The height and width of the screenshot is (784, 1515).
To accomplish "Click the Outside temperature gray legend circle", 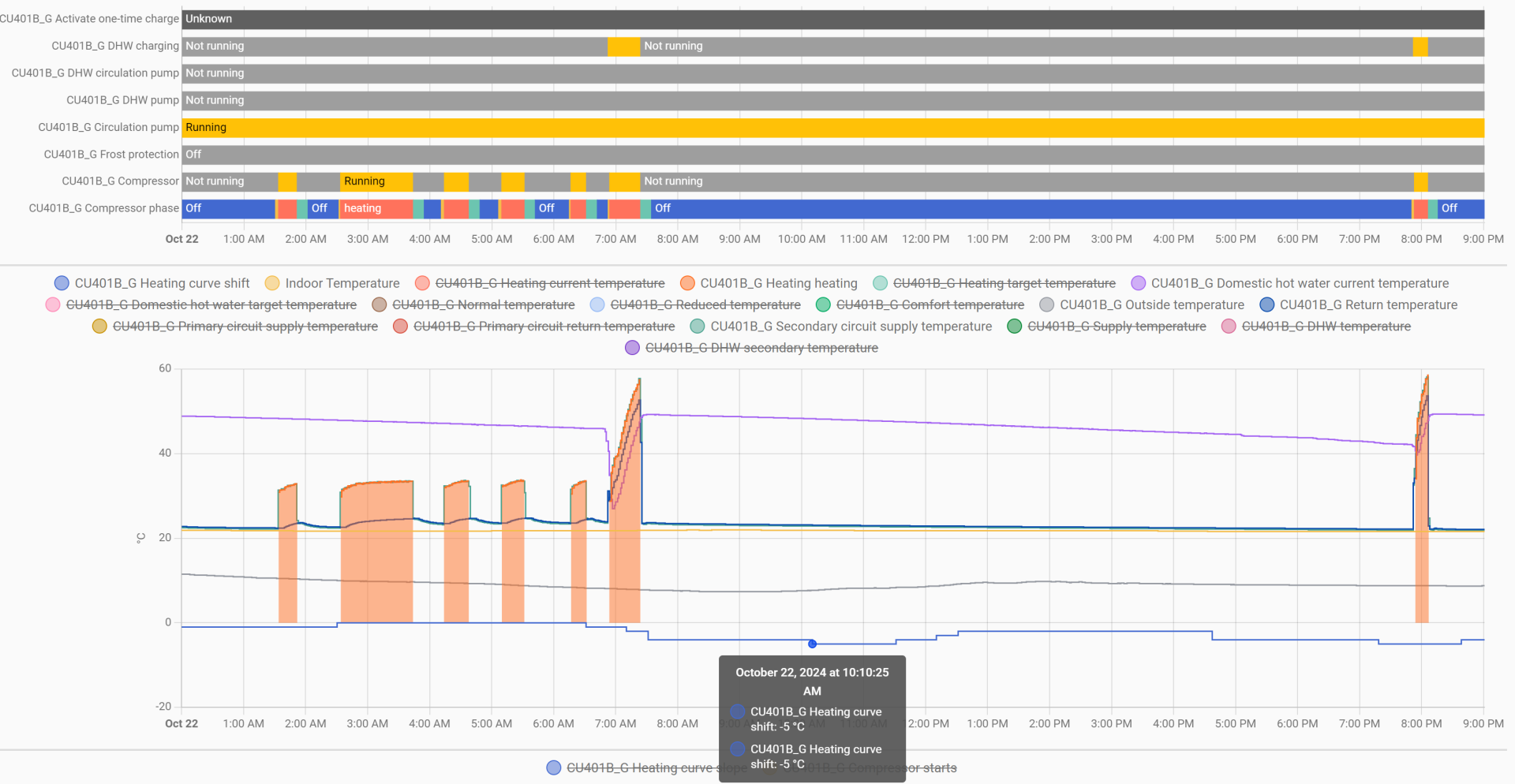I will pyautogui.click(x=1047, y=304).
